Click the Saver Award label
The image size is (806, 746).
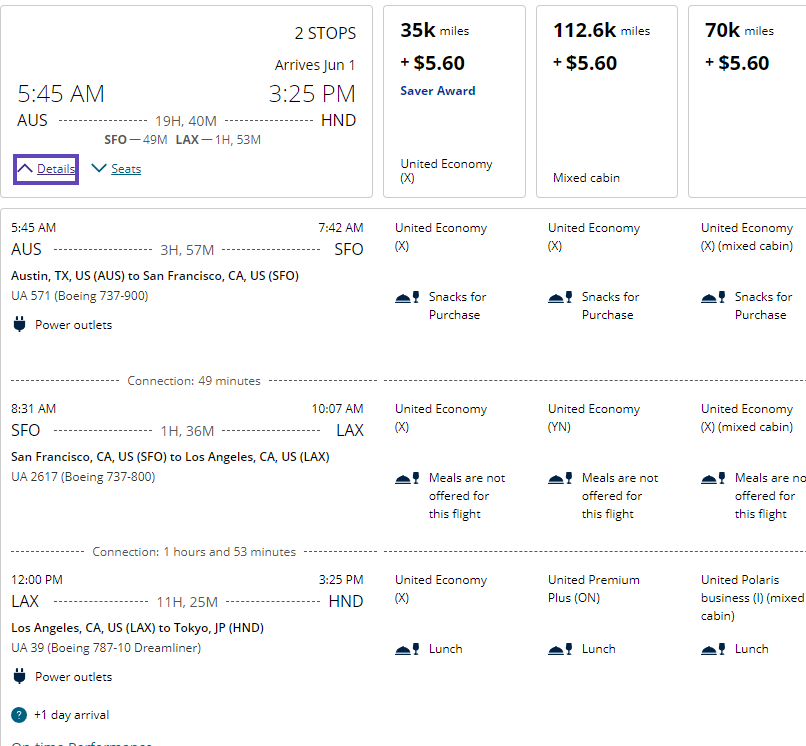click(x=437, y=91)
